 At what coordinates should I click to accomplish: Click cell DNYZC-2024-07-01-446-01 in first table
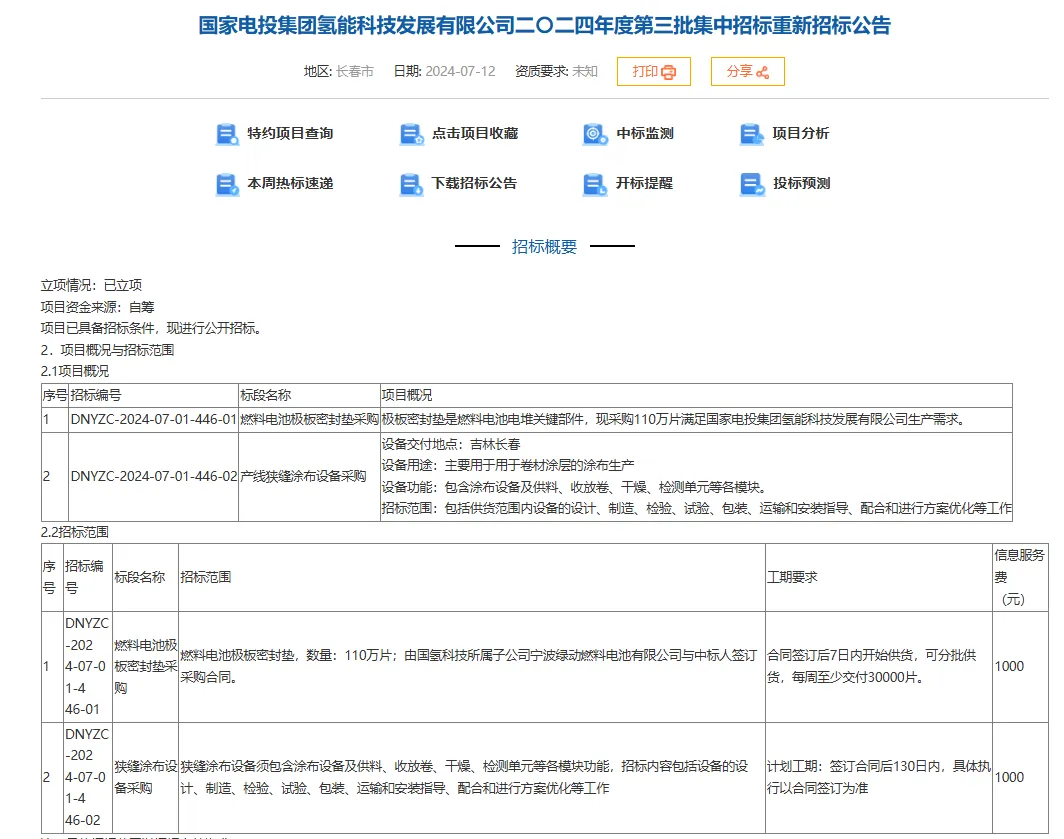coord(153,420)
